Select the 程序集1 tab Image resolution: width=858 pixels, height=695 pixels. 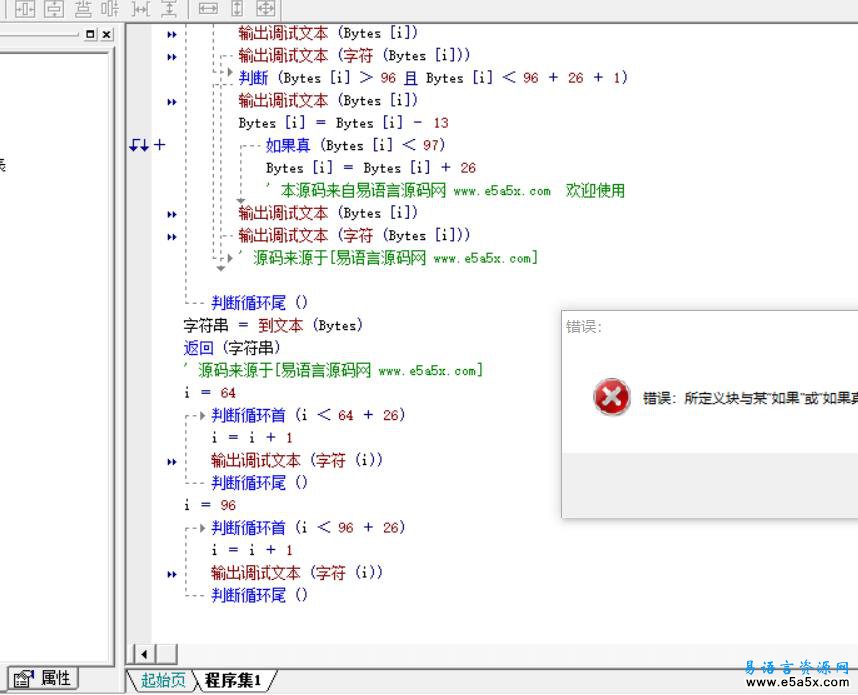pos(233,680)
